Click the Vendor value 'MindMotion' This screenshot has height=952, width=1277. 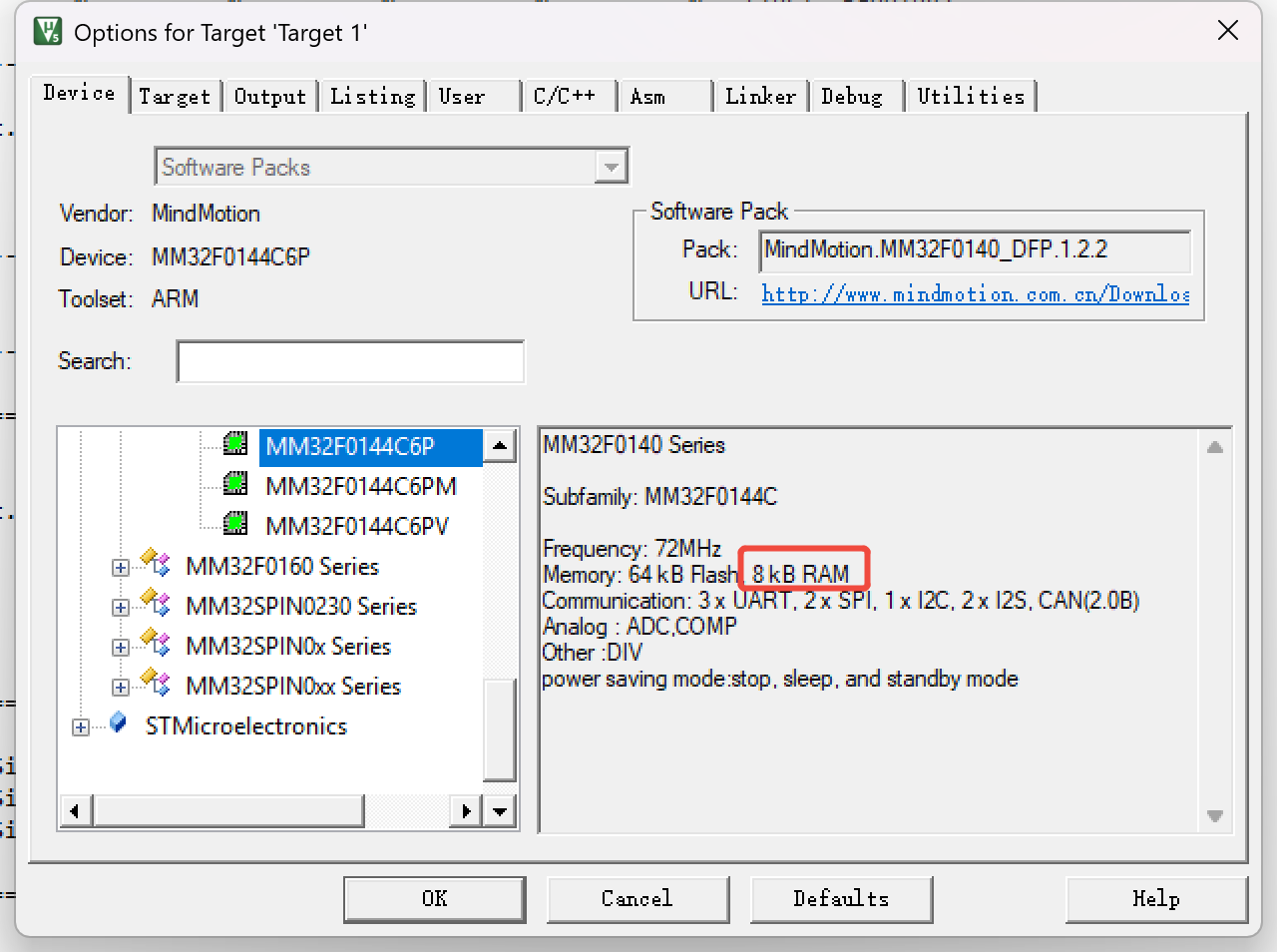point(206,214)
